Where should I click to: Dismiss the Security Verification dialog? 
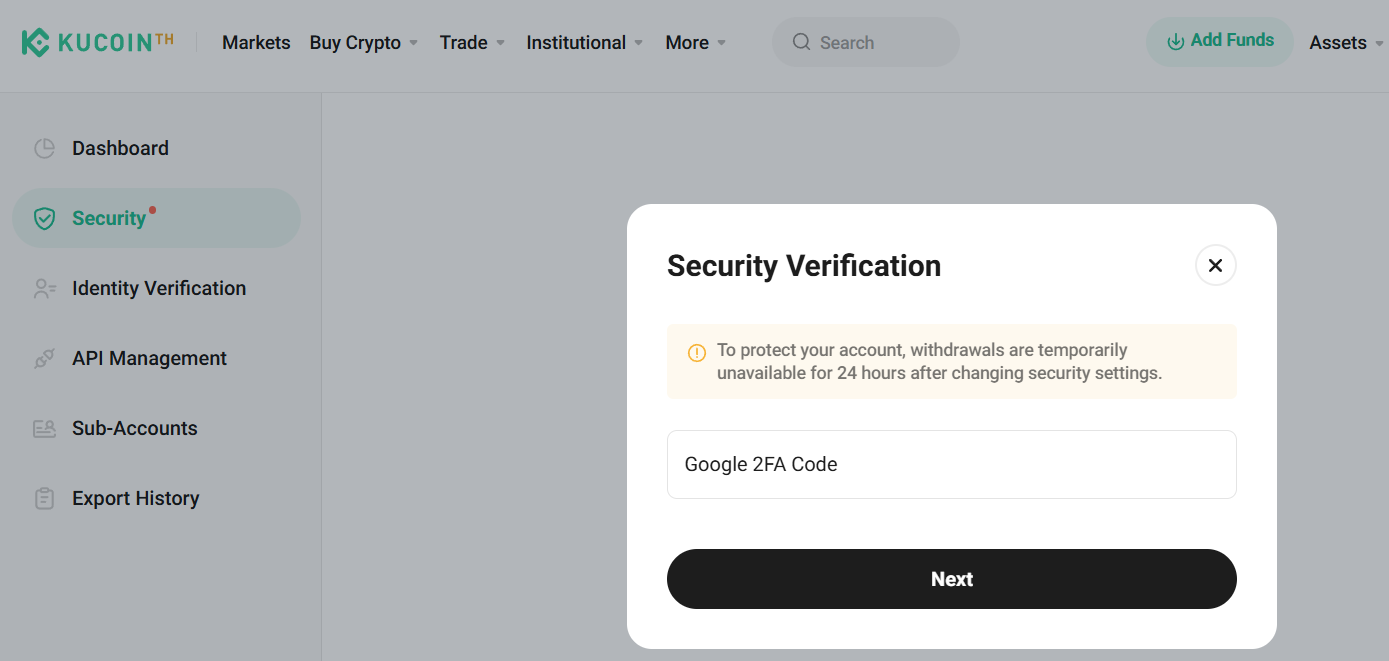point(1215,265)
